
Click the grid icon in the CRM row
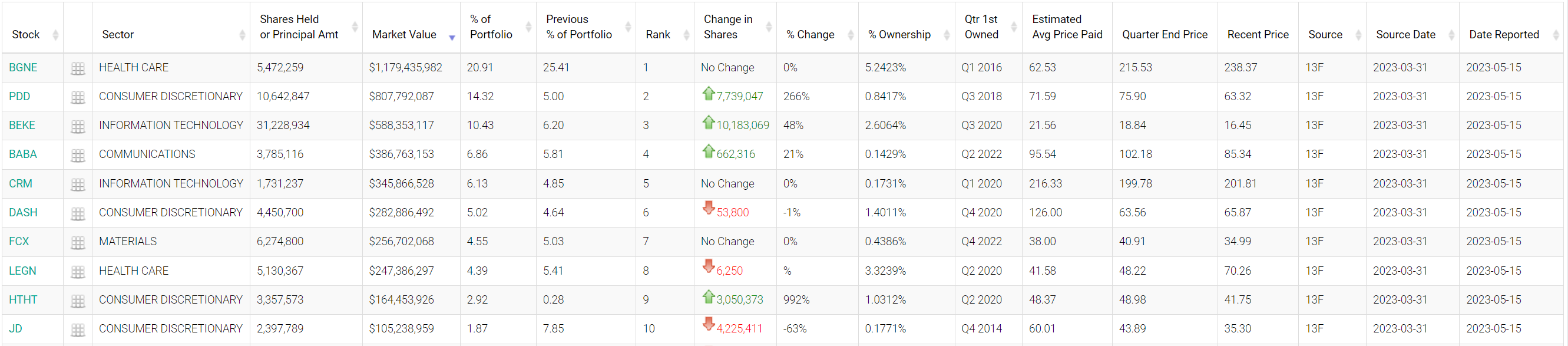pos(78,184)
